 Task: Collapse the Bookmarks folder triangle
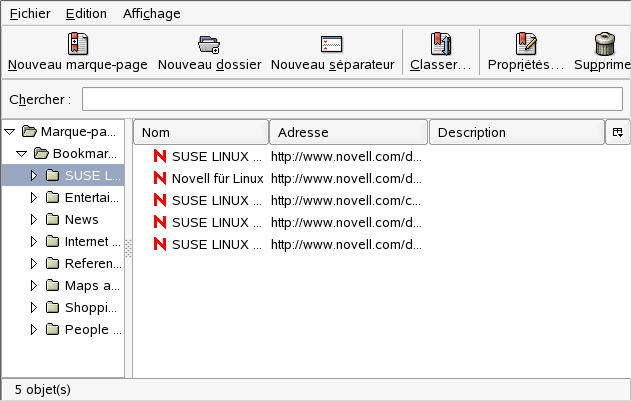22,154
